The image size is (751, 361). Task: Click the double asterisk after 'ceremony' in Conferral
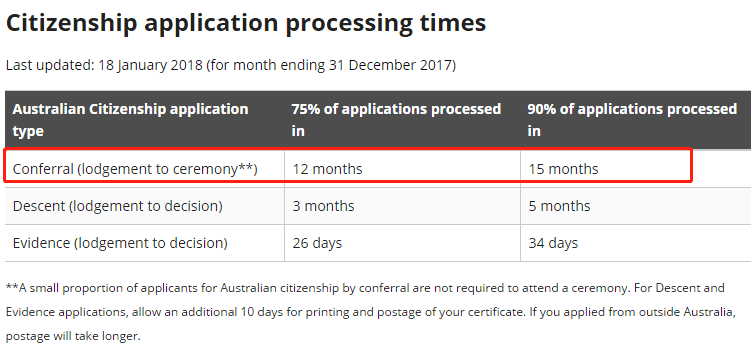tap(246, 167)
